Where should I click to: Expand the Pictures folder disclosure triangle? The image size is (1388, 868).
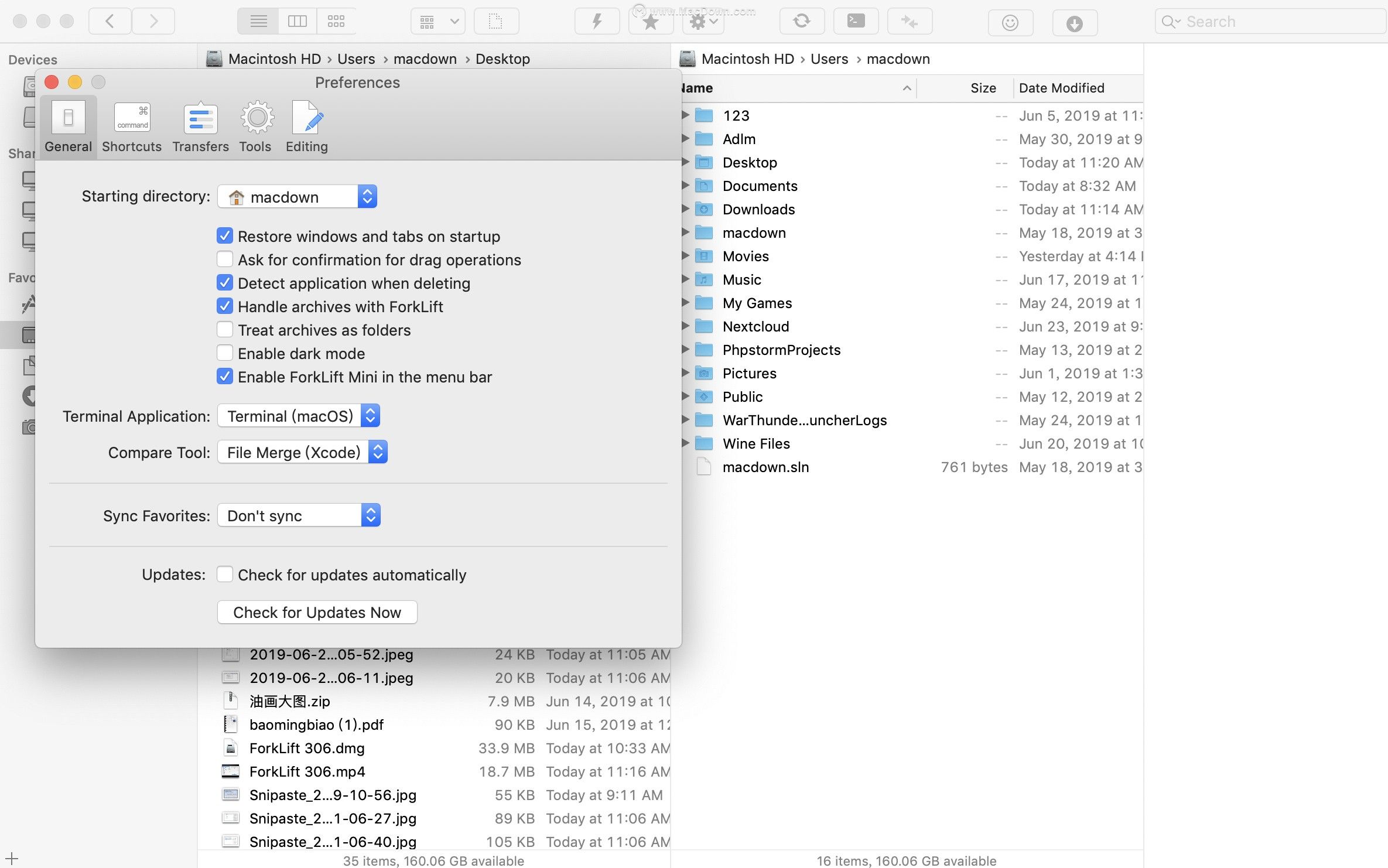tap(685, 373)
